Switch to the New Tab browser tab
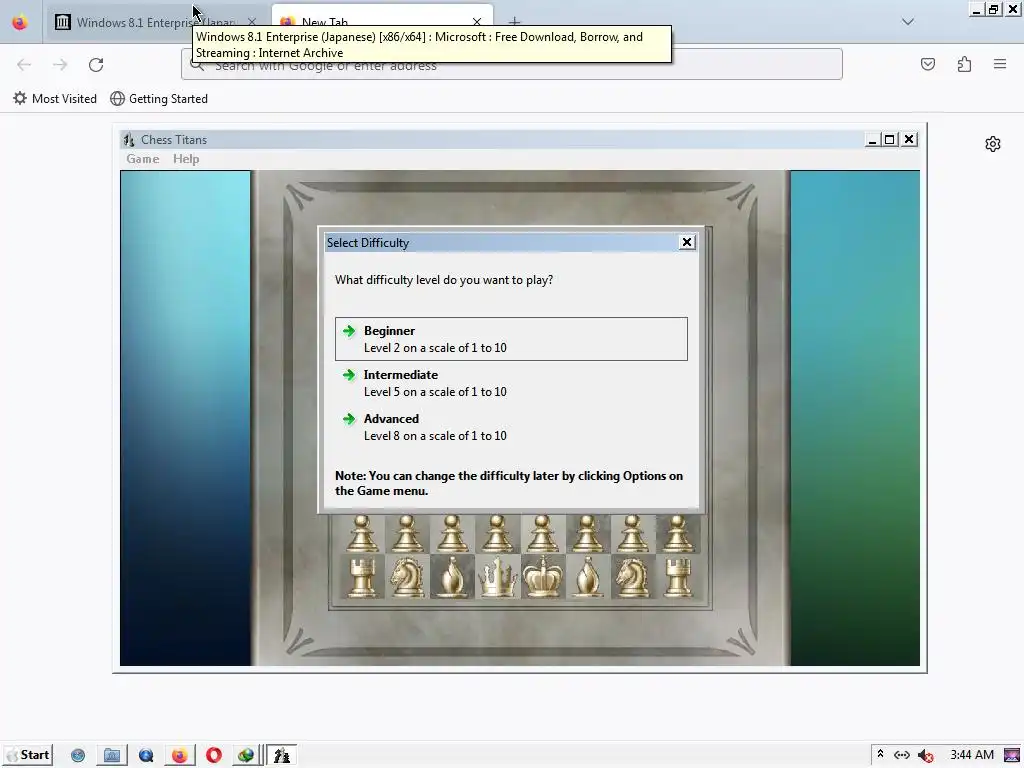This screenshot has width=1024, height=768. click(x=382, y=22)
